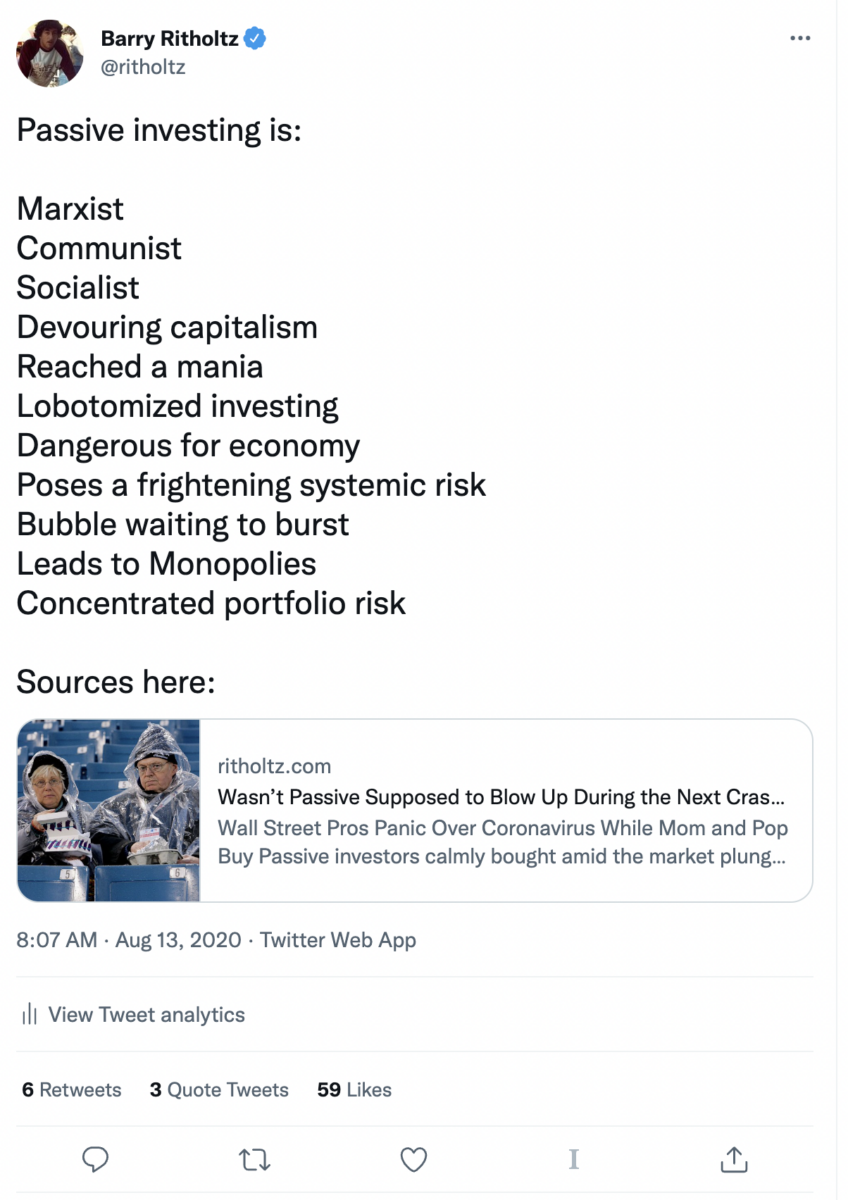Show the 59 Likes list
This screenshot has height=1200, width=848.
(354, 1090)
